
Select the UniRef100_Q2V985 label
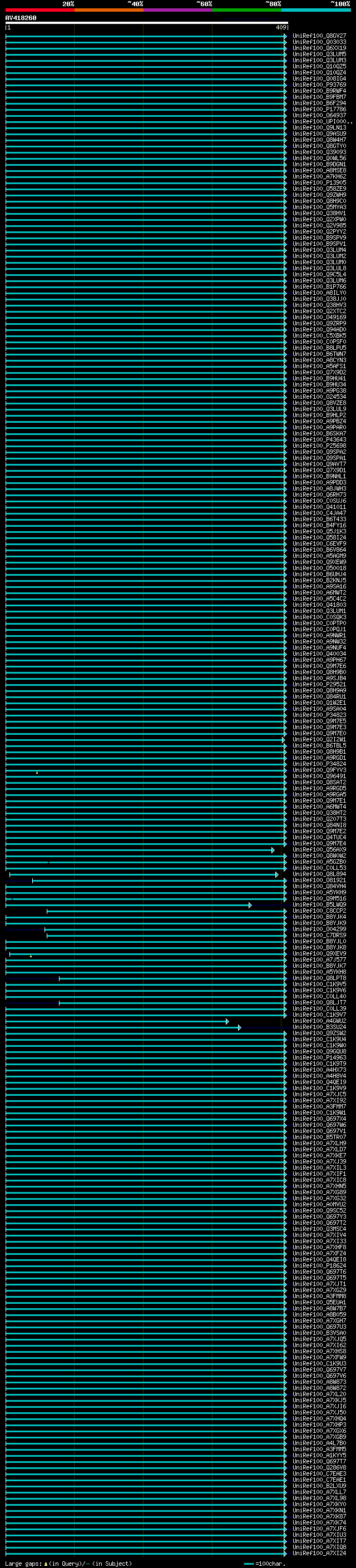(x=319, y=225)
